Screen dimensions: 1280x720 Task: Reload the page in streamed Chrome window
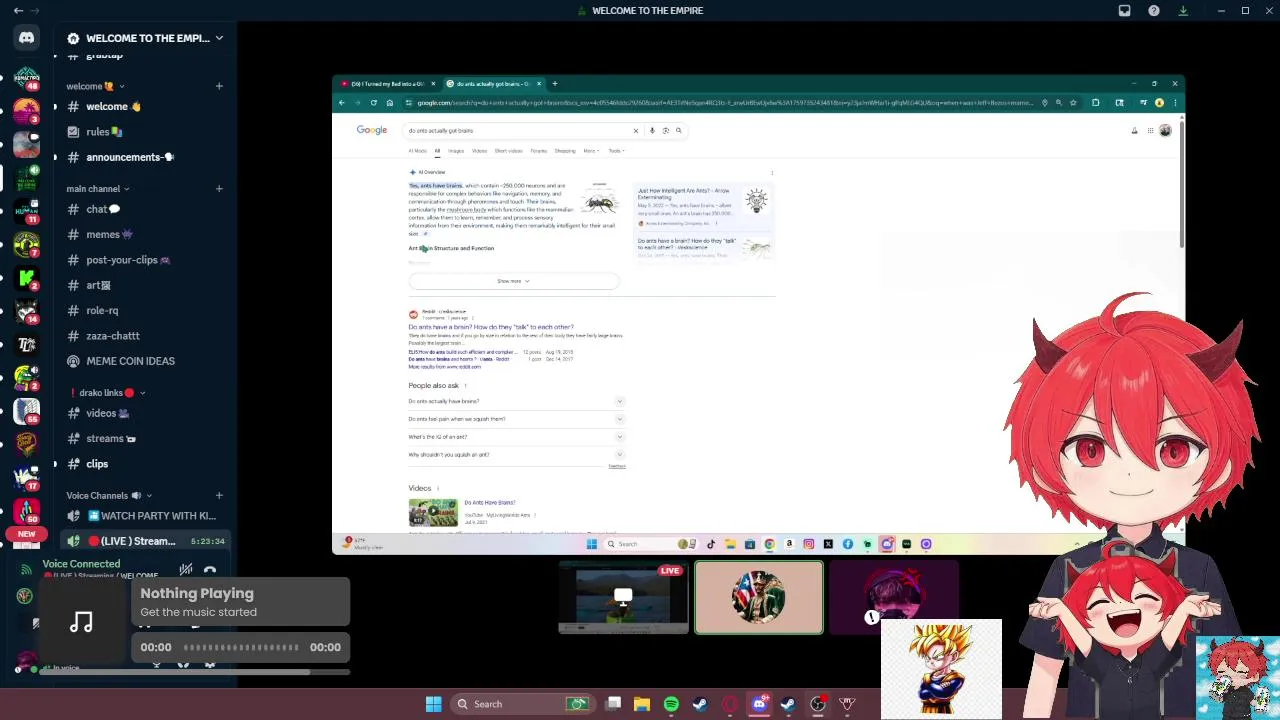coord(374,102)
